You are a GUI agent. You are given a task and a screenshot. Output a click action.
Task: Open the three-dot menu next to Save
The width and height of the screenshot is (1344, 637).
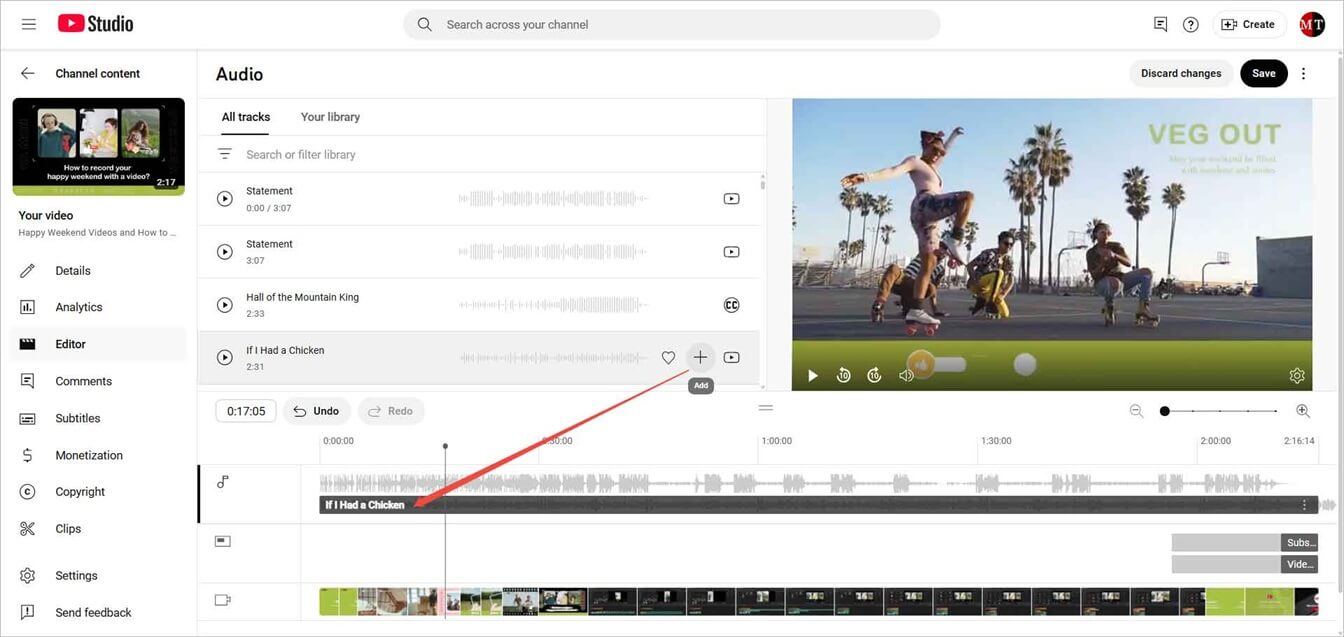(1303, 73)
